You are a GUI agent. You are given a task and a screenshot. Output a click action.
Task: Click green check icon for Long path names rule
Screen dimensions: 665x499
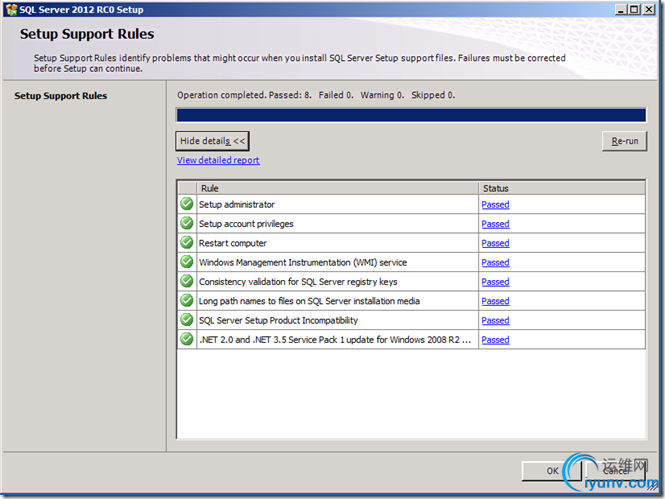(187, 301)
